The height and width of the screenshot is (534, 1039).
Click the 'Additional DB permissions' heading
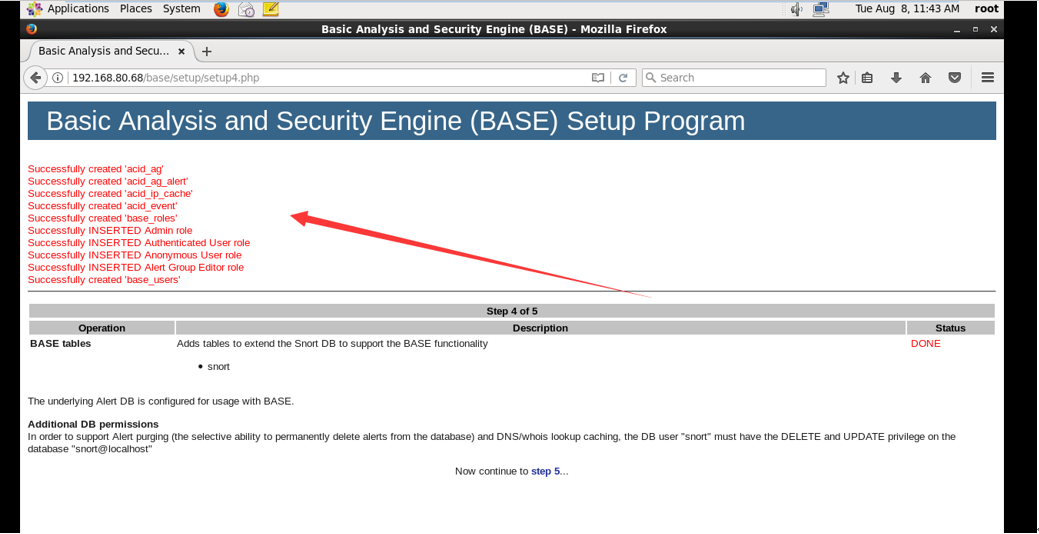click(x=93, y=424)
